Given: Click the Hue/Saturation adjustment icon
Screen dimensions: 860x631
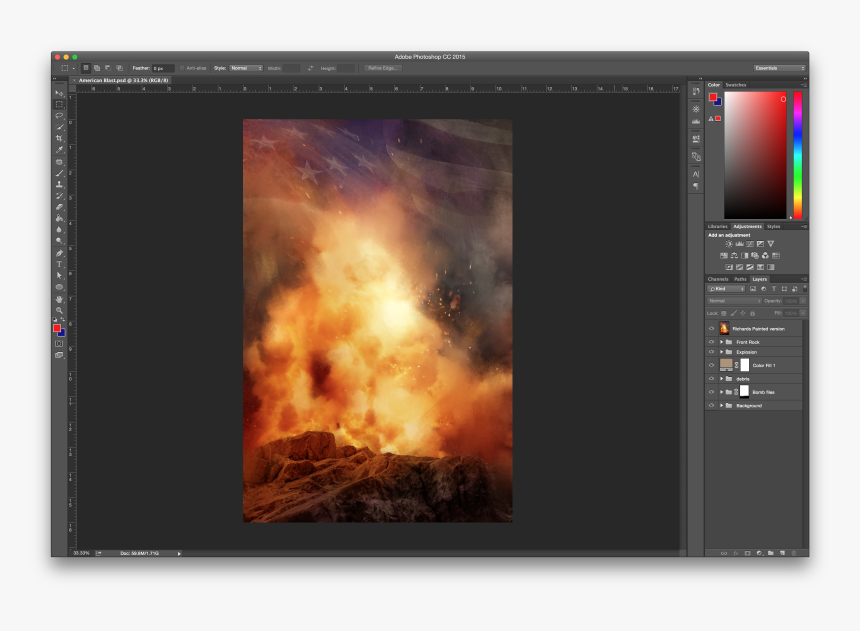Looking at the screenshot, I should coord(722,255).
